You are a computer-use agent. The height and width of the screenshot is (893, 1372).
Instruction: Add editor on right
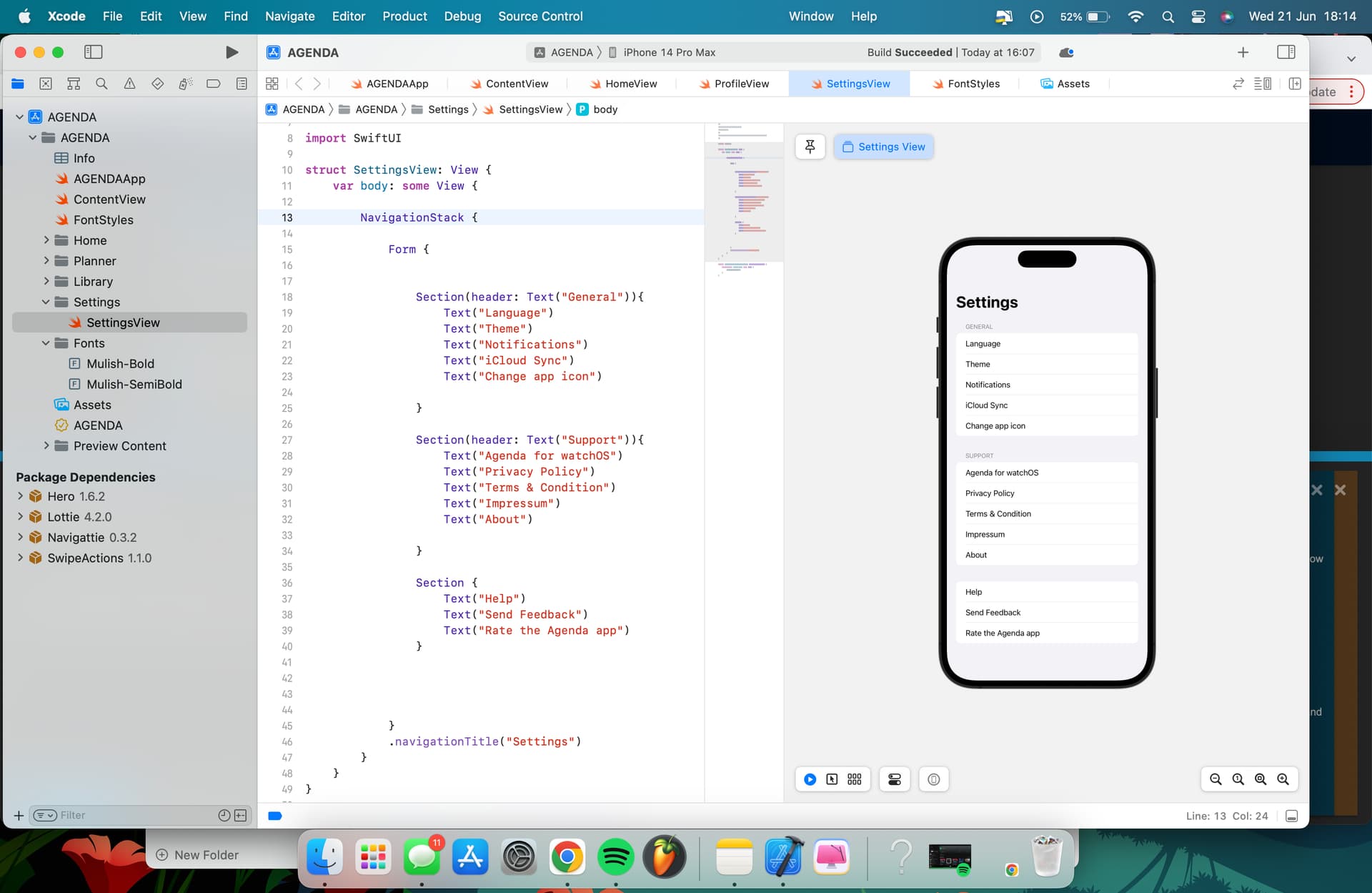(x=1295, y=84)
